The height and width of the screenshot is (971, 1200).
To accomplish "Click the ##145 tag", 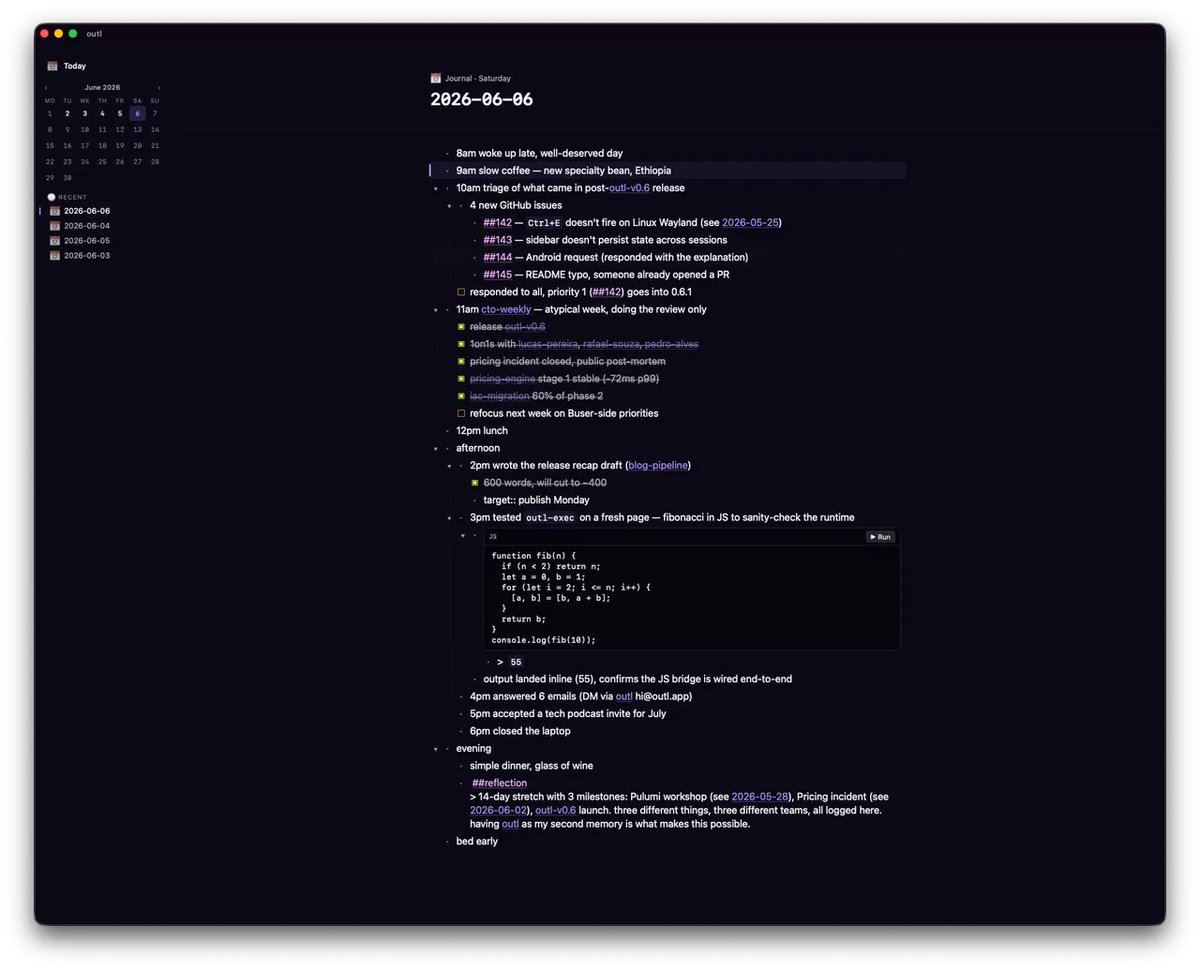I will [x=497, y=275].
